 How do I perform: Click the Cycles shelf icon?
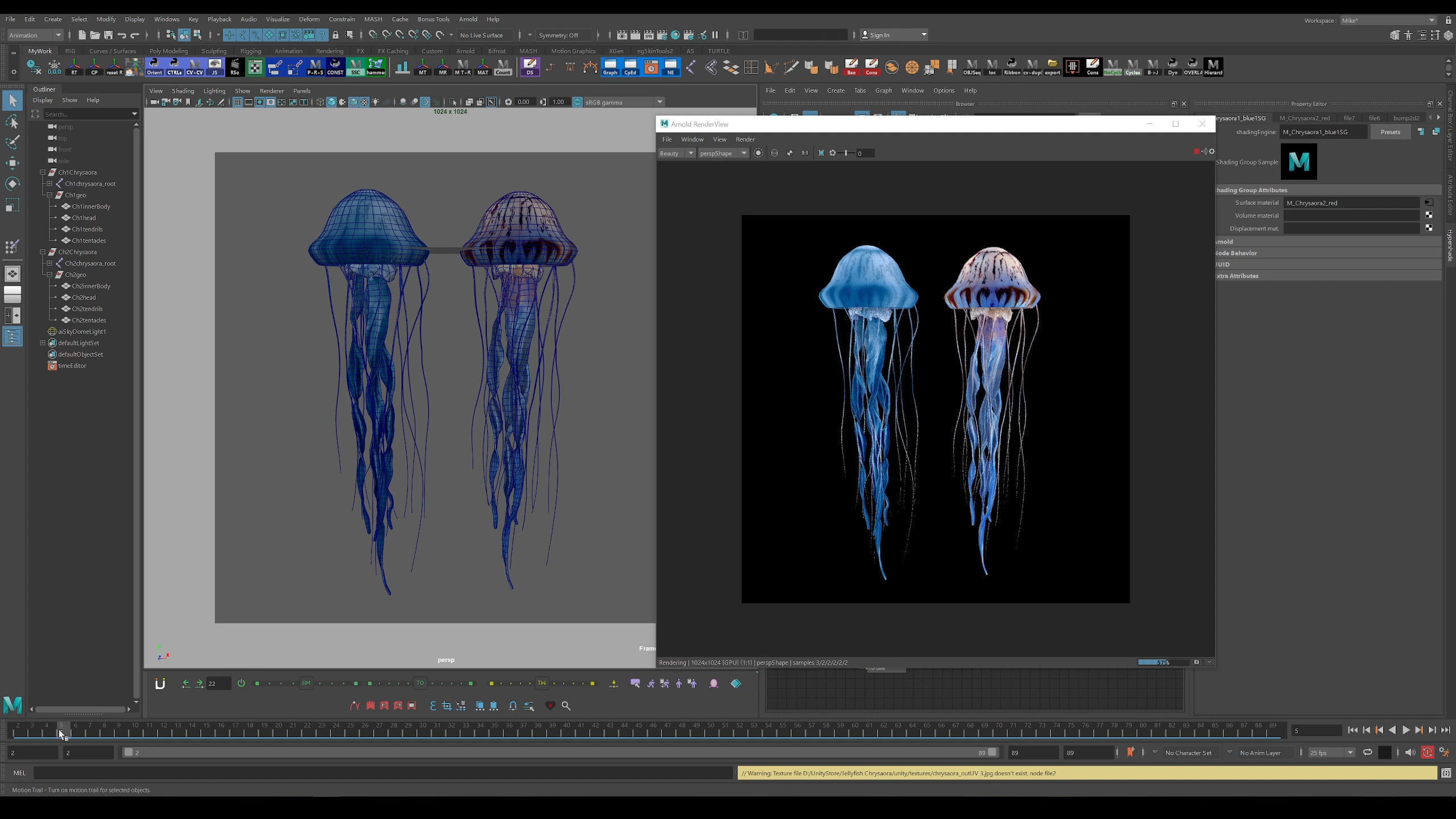tap(1132, 67)
